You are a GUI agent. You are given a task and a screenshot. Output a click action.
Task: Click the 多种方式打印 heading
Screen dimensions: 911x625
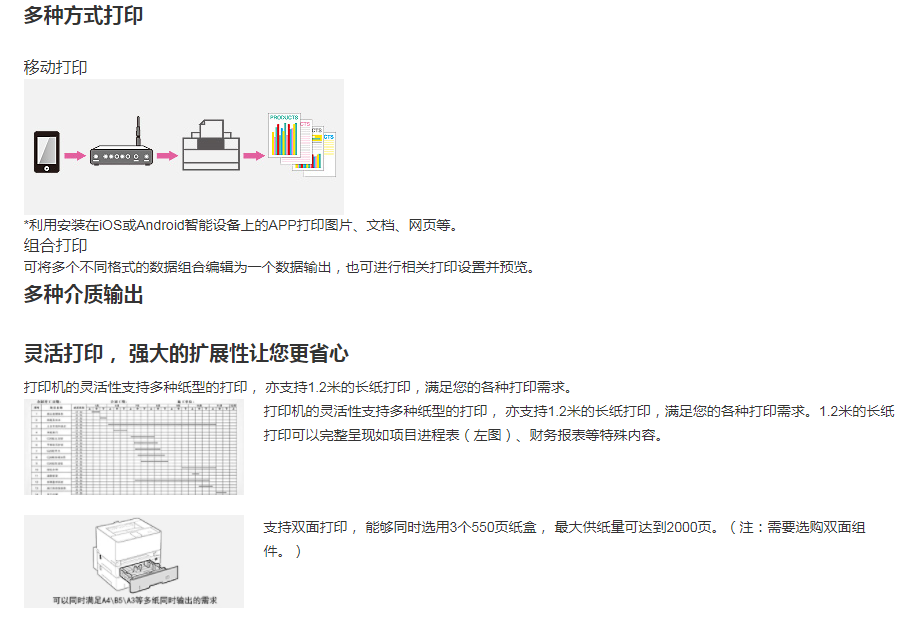pos(84,16)
